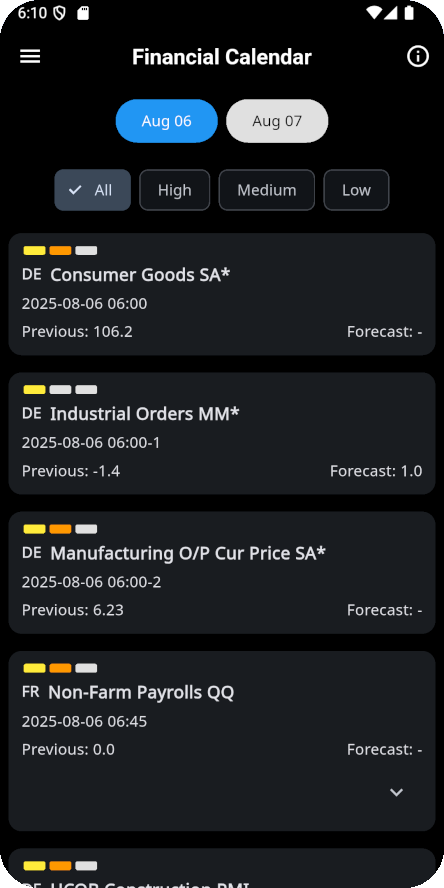Tap the Wi-Fi signal icon in status bar
The width and height of the screenshot is (444, 888).
click(374, 13)
